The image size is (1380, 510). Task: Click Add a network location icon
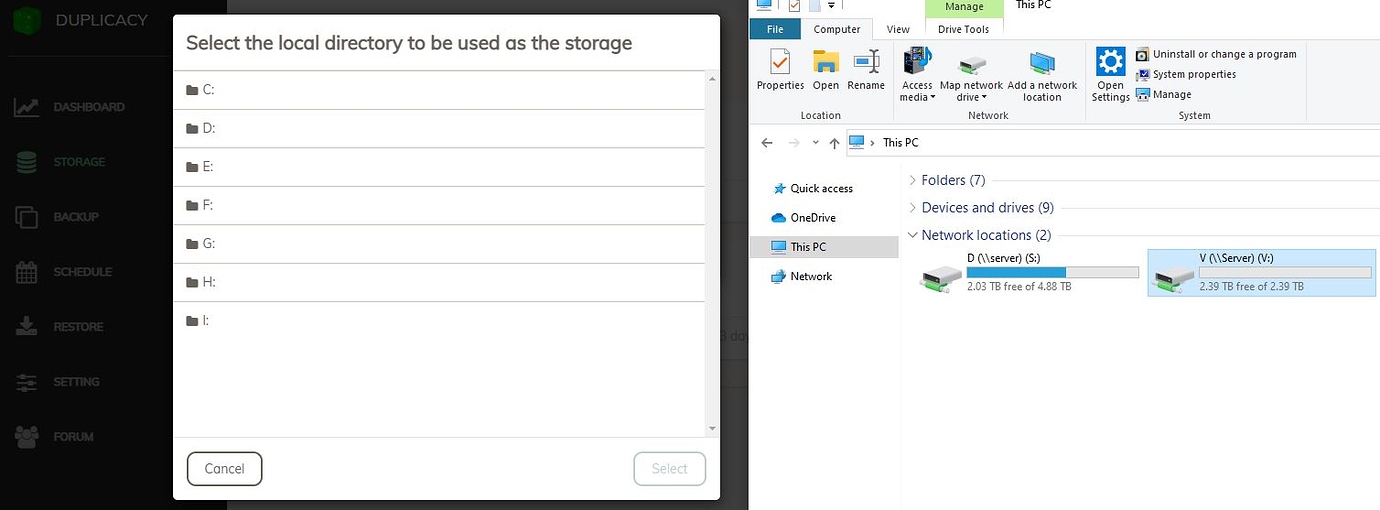(1042, 75)
